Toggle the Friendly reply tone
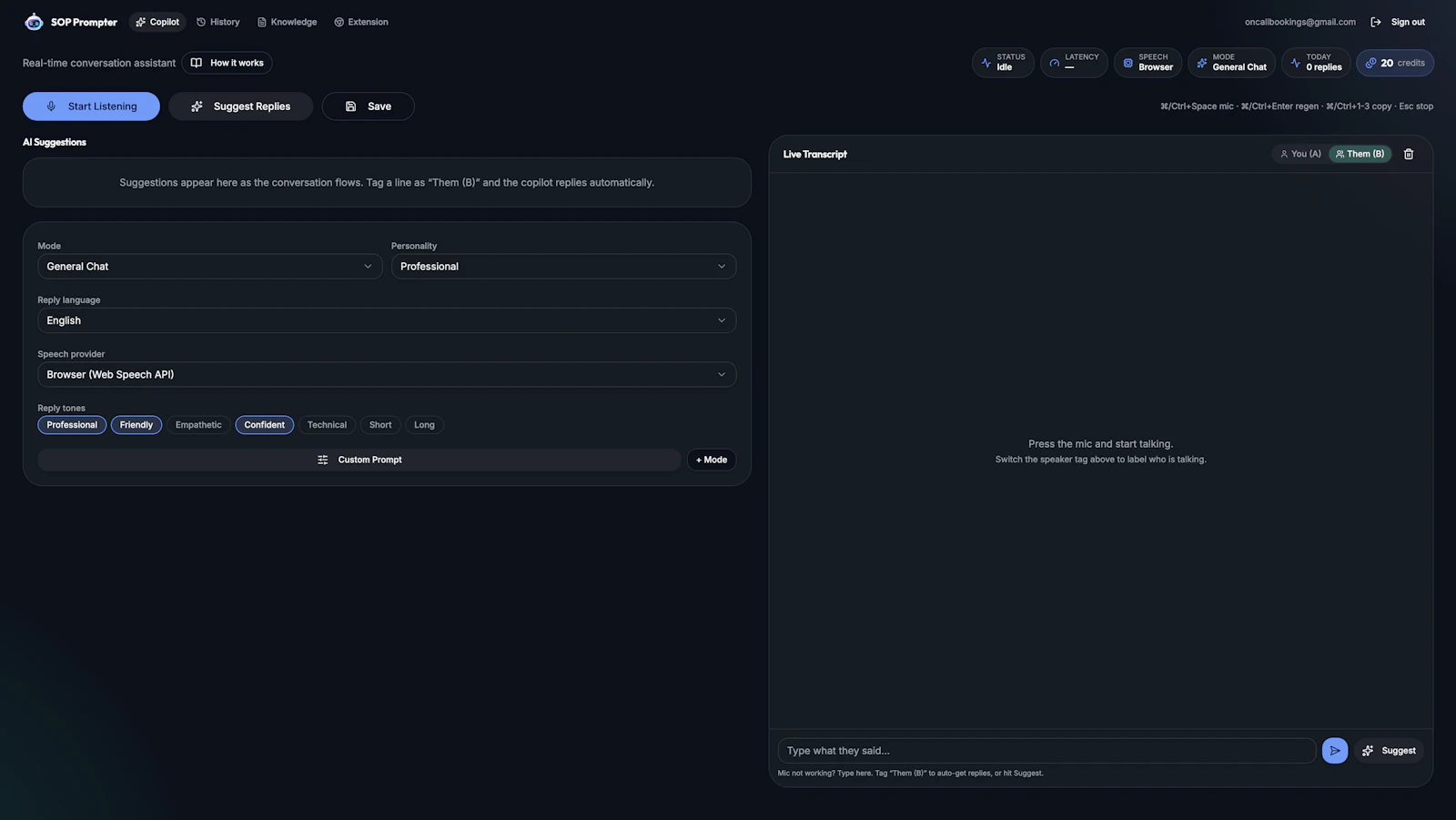The image size is (1456, 820). tap(136, 425)
